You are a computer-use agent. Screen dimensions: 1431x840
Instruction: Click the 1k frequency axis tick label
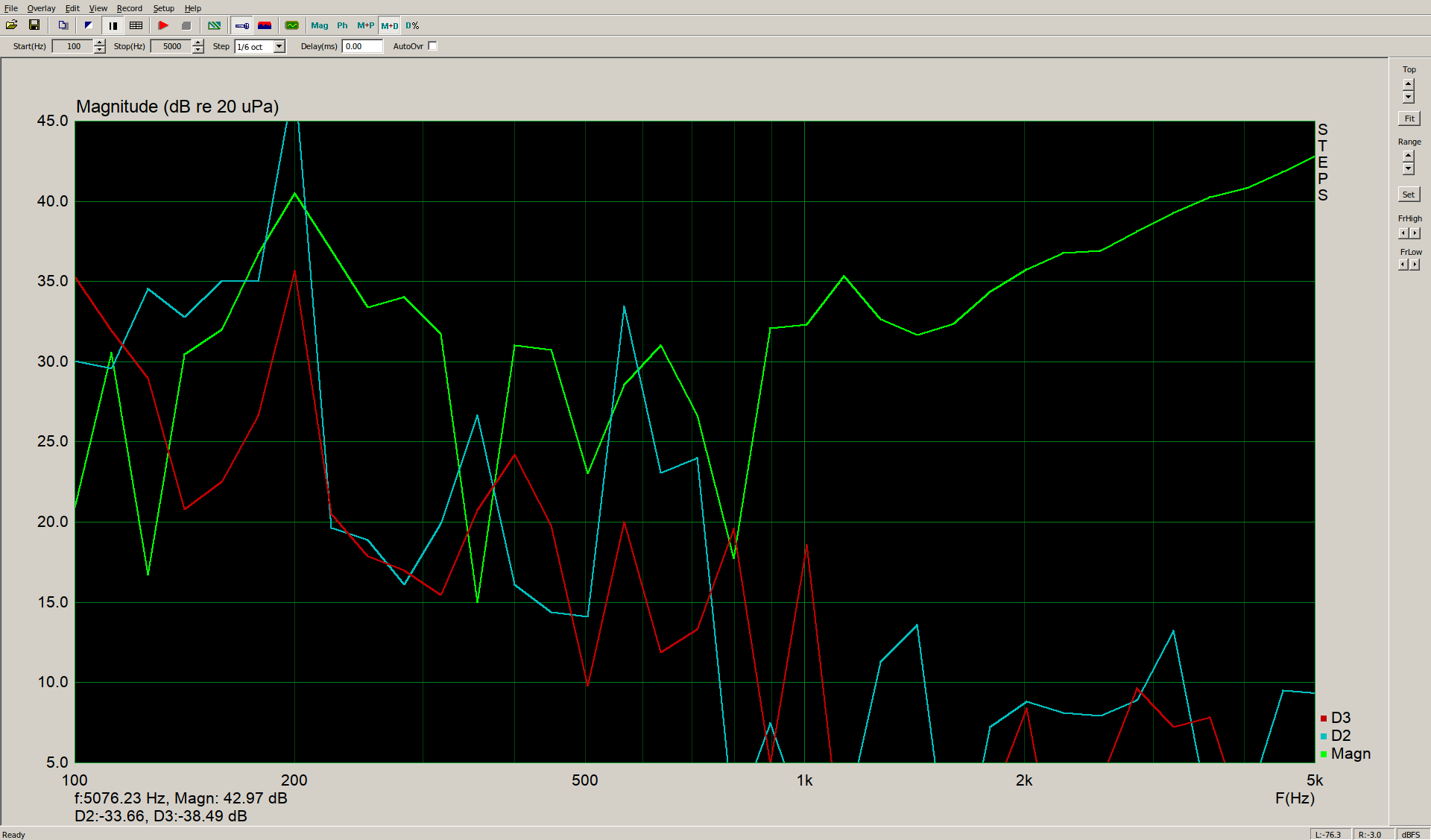click(804, 780)
